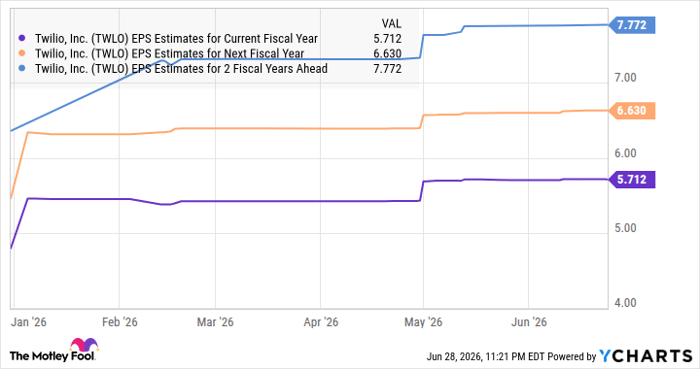Click the orange legend dot for Next Fiscal Year

coord(22,54)
